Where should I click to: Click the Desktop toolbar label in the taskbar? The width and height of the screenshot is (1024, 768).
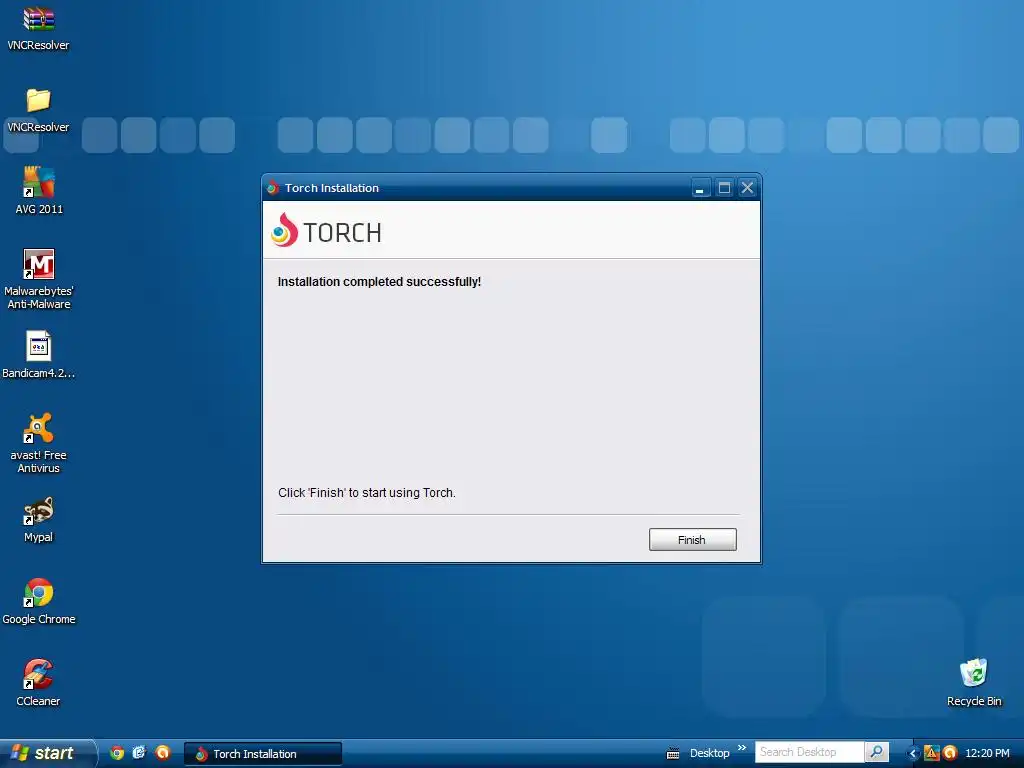(x=709, y=753)
